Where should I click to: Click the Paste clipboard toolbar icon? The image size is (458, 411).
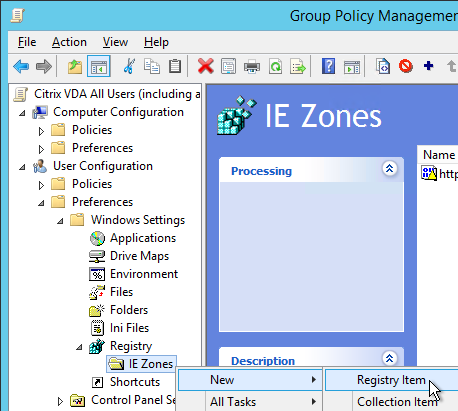click(175, 66)
